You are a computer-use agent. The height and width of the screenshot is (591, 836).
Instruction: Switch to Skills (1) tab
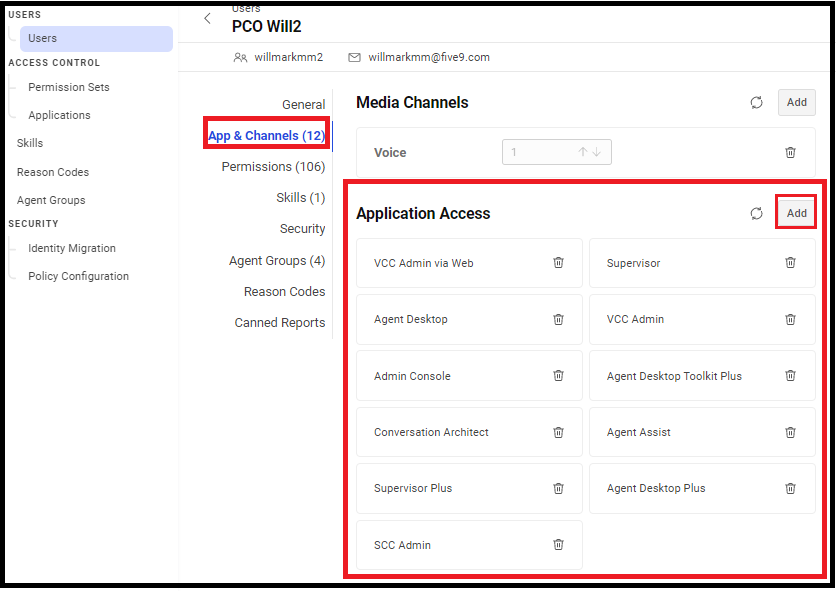coord(301,197)
